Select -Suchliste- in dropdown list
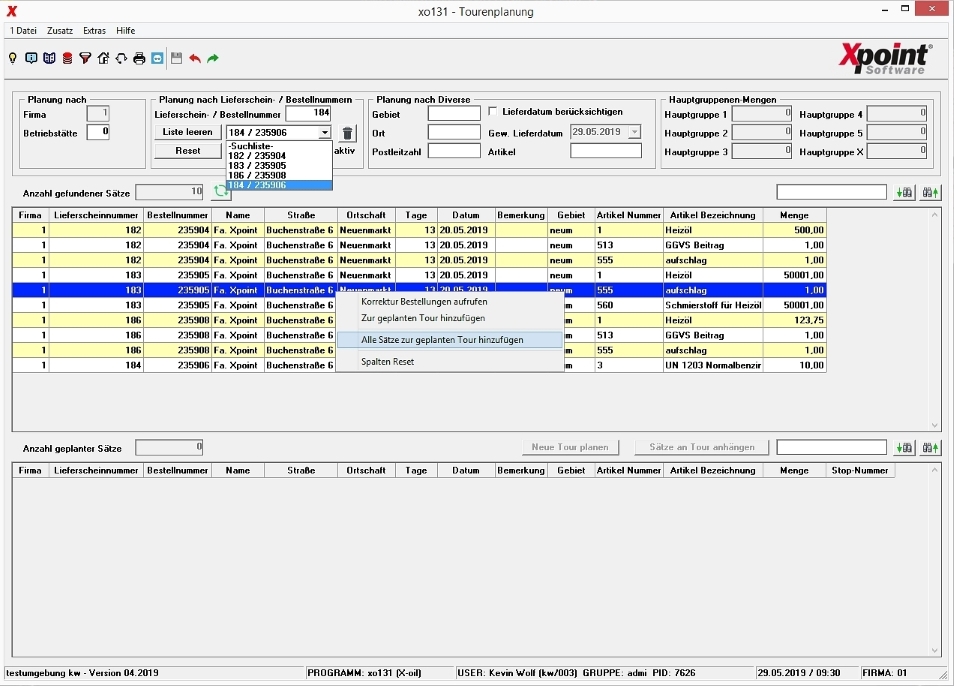954x686 pixels. [x=279, y=146]
